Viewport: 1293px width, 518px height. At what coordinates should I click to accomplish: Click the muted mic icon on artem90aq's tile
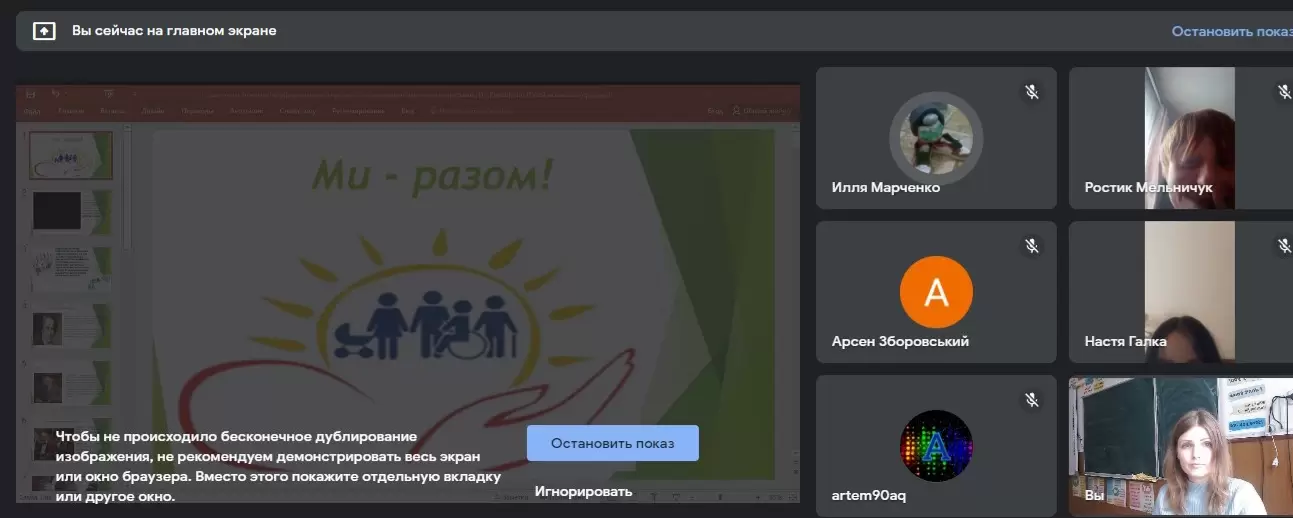click(x=1031, y=400)
